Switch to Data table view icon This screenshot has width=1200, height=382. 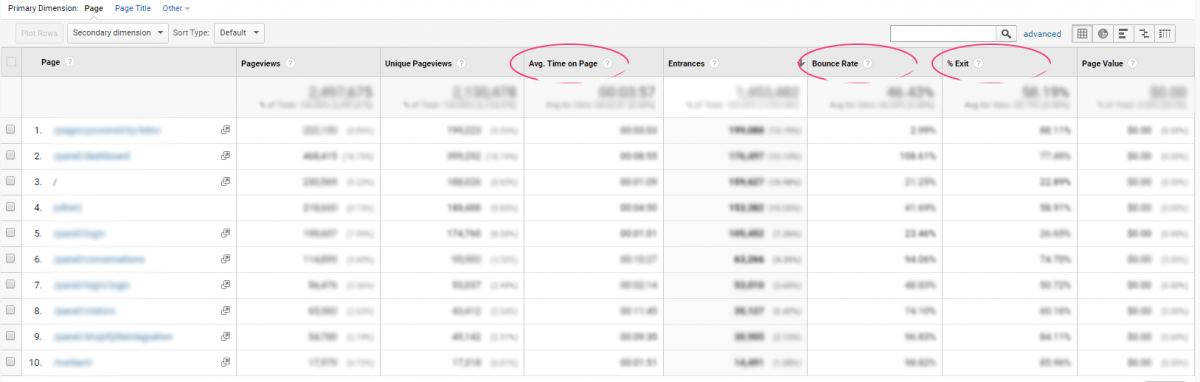click(1082, 33)
